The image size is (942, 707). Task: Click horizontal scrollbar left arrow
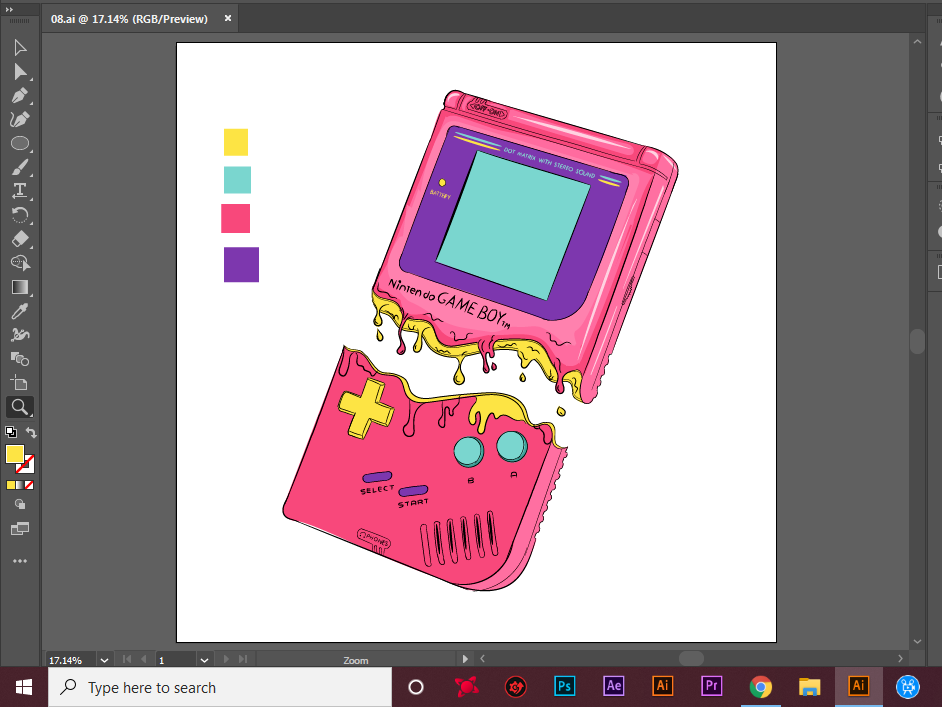coord(482,659)
